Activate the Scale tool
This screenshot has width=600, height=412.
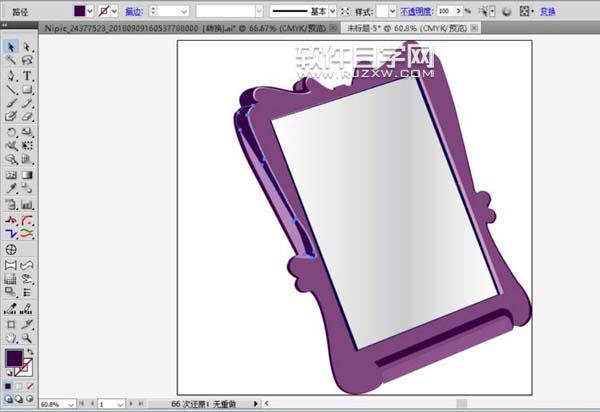pos(27,132)
